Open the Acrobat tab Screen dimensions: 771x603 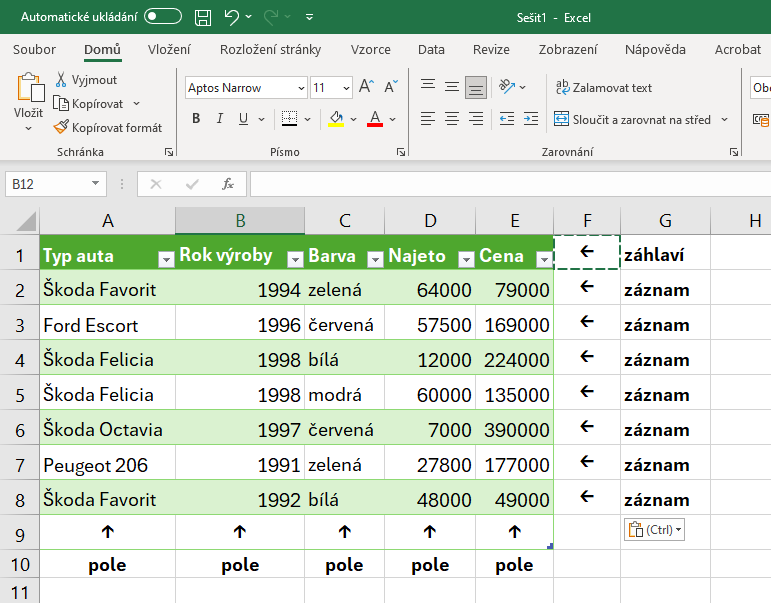click(x=738, y=50)
